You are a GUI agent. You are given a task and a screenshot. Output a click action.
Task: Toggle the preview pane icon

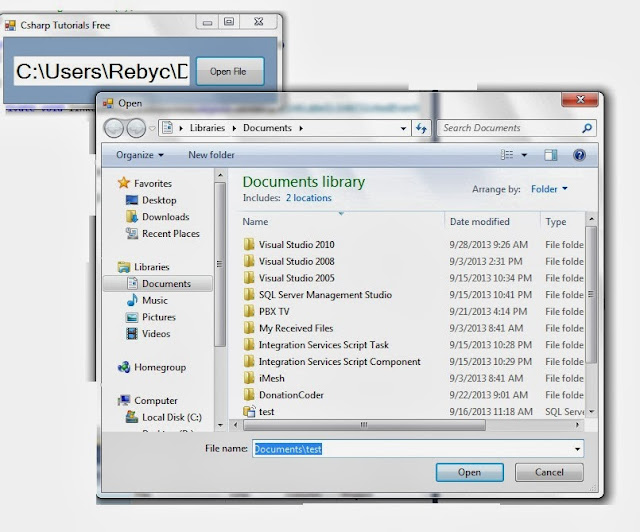(551, 155)
